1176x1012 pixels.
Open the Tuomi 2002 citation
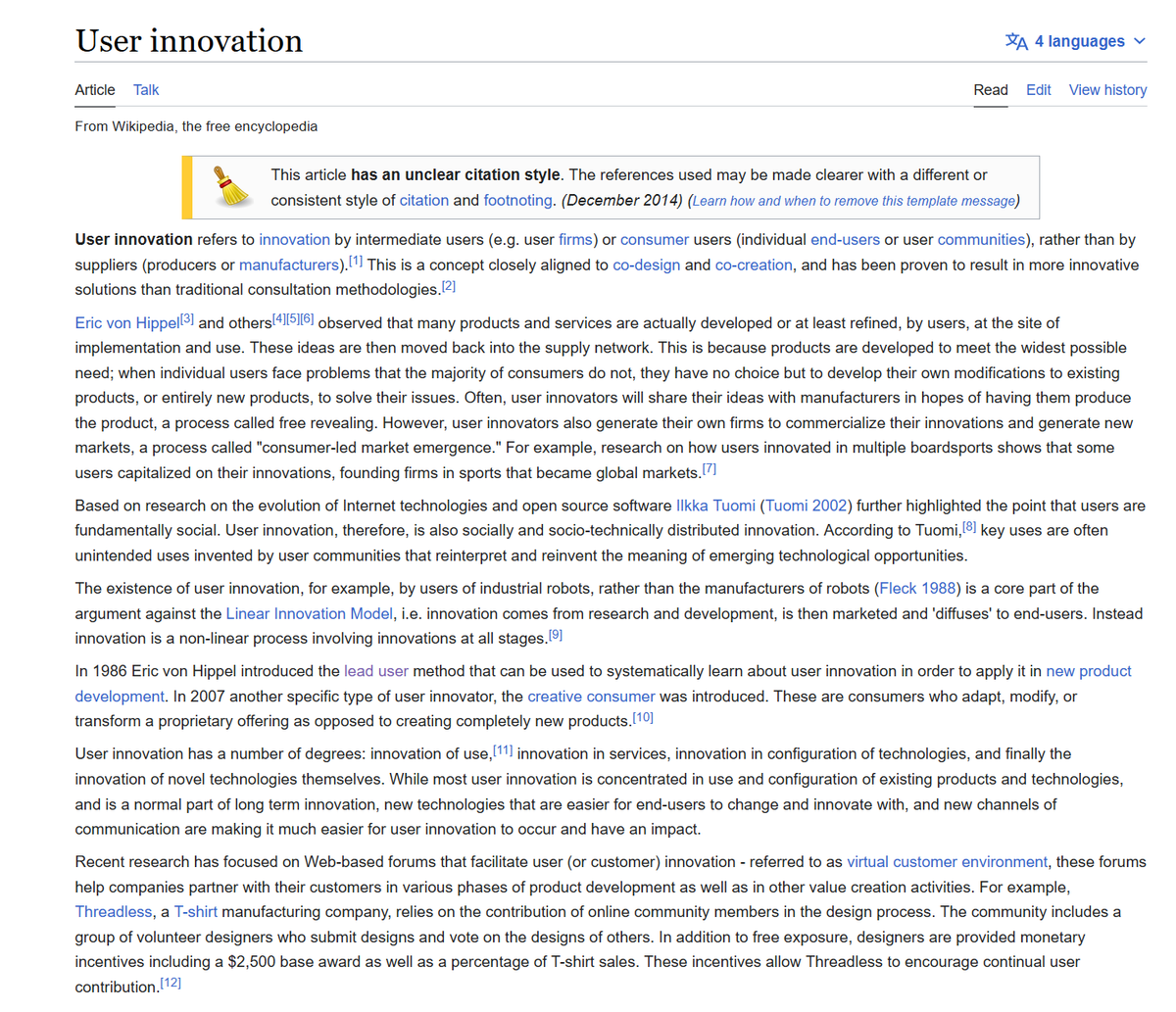pyautogui.click(x=806, y=505)
